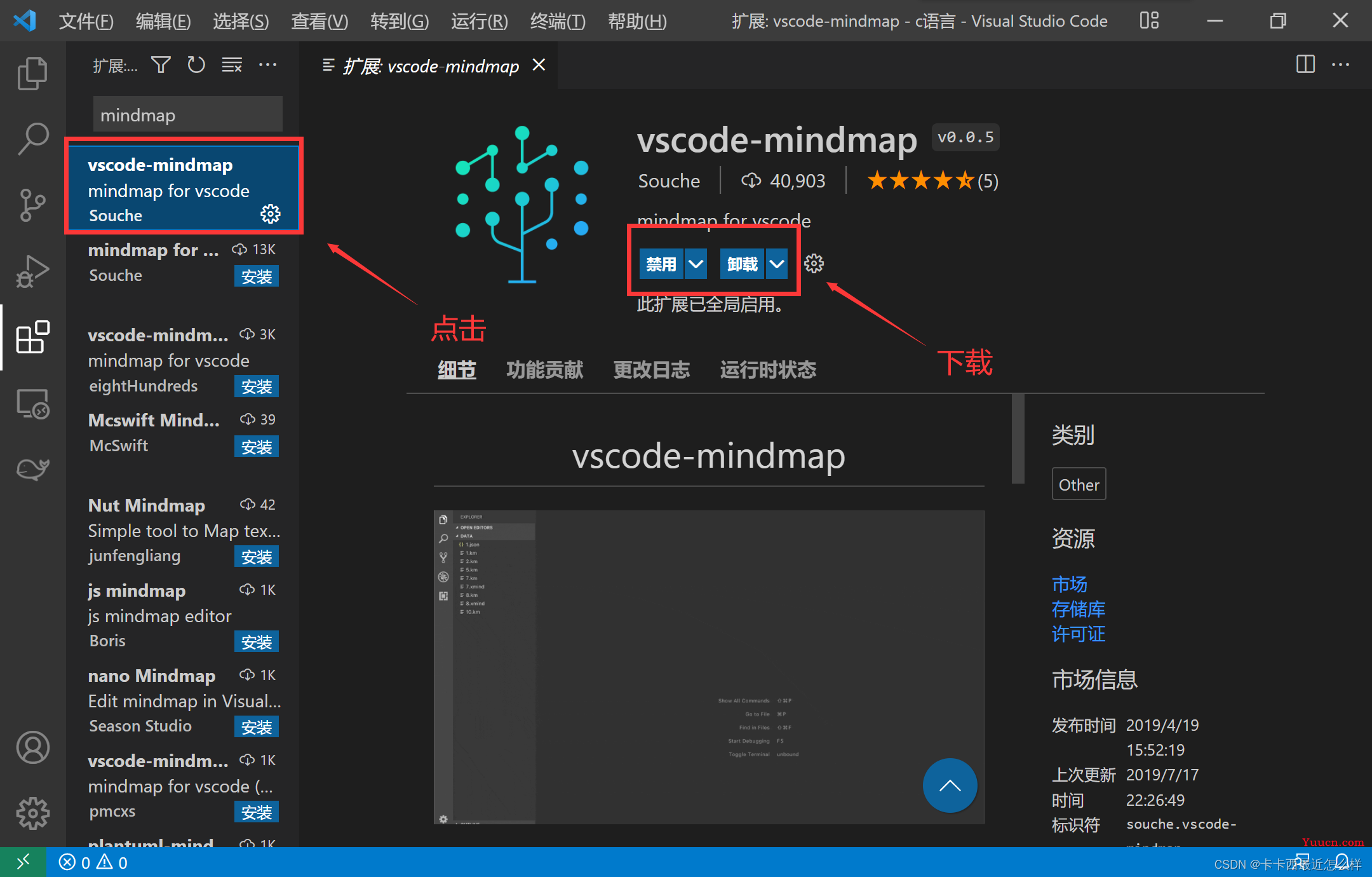
Task: Select nano Mindmap list item
Action: [184, 701]
